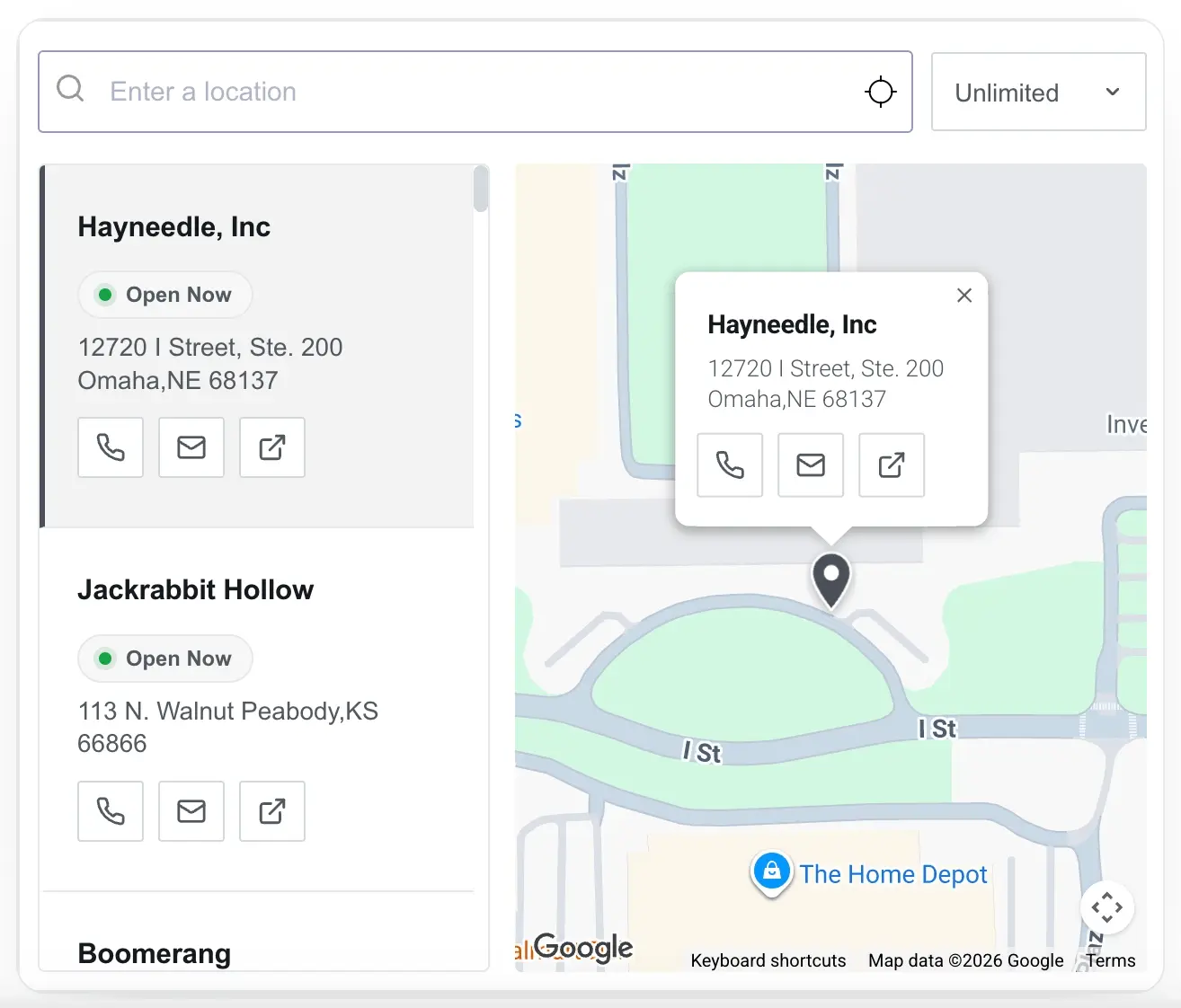This screenshot has width=1181, height=1008.
Task: Click 12720 I Street address in list
Action: [210, 364]
